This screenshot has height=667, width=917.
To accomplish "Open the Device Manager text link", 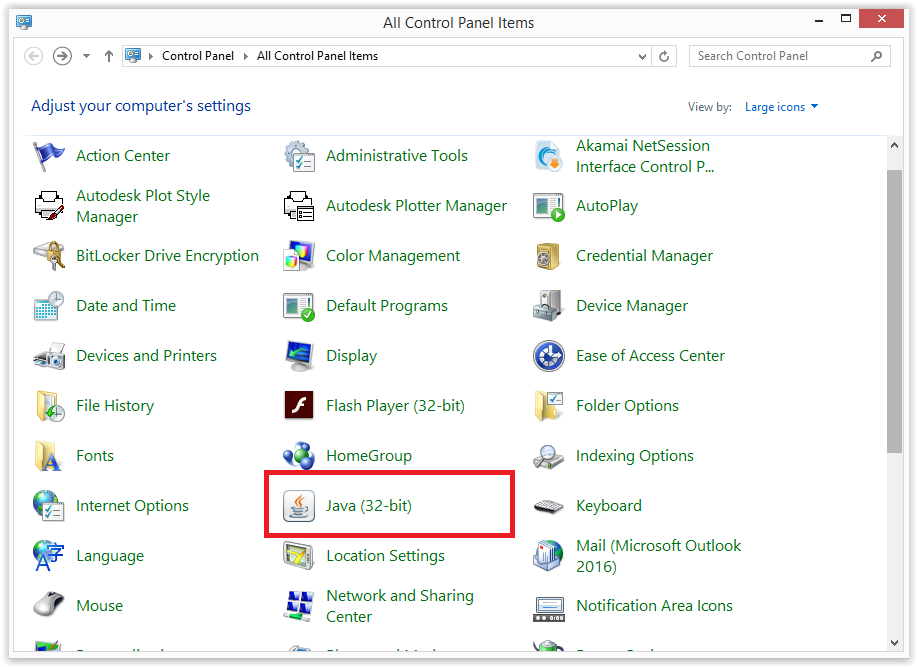I will click(632, 306).
